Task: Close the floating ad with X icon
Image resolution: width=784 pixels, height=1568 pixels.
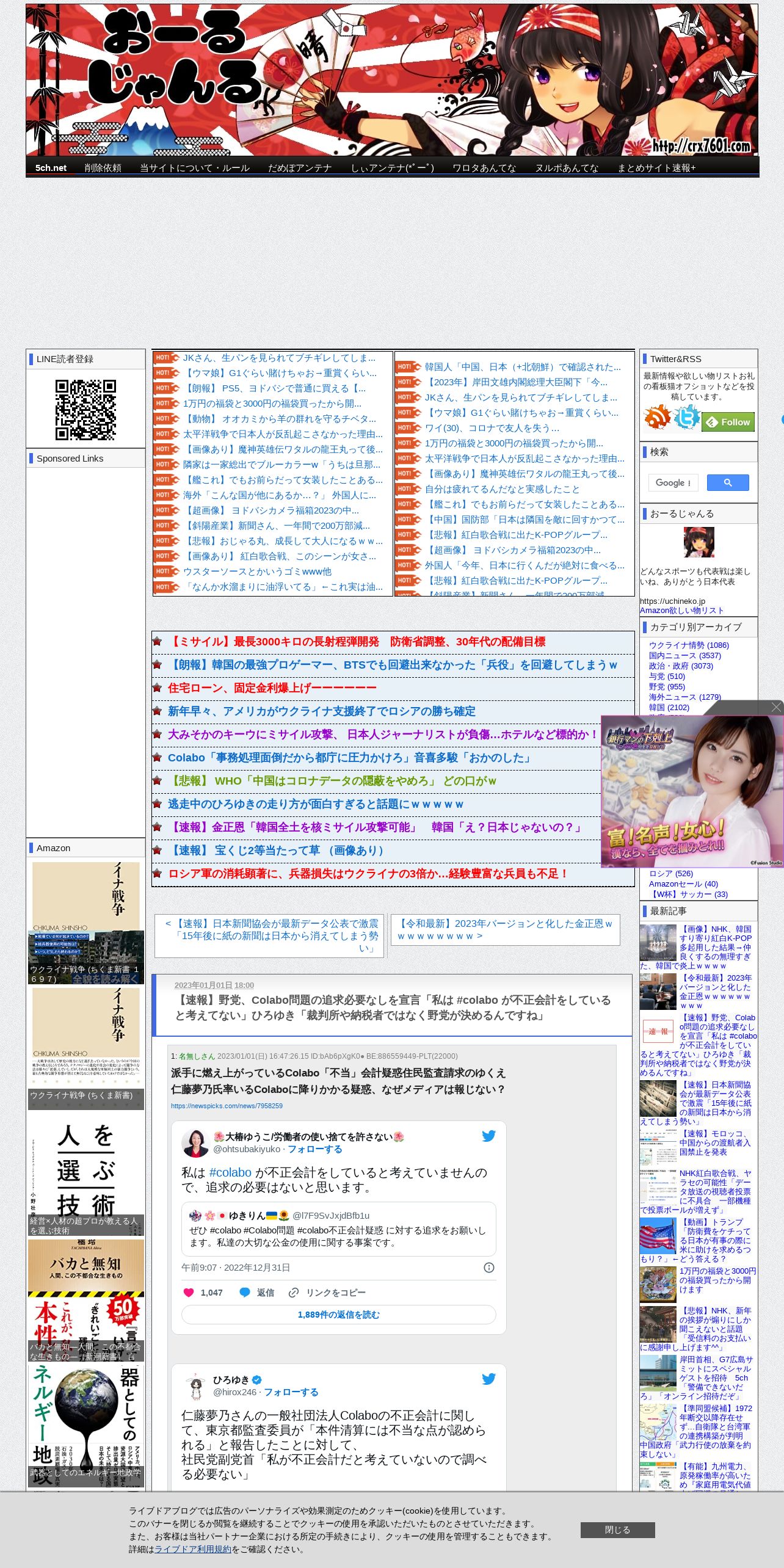Action: (x=776, y=707)
